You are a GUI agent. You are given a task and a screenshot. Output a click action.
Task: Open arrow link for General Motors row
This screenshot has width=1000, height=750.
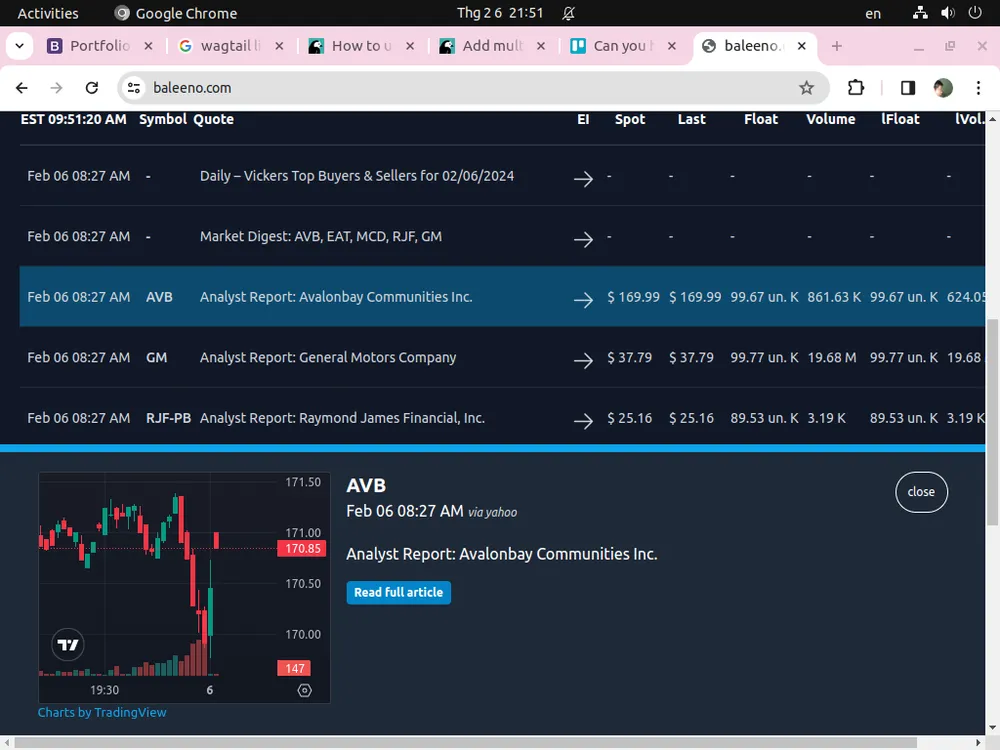[583, 360]
